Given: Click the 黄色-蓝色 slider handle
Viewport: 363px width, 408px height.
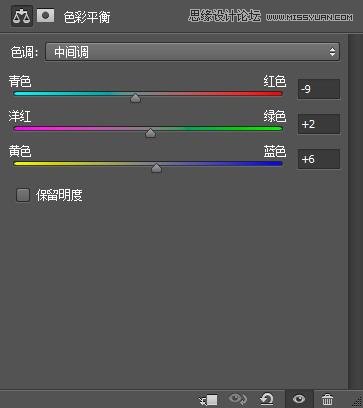Looking at the screenshot, I should tap(156, 168).
